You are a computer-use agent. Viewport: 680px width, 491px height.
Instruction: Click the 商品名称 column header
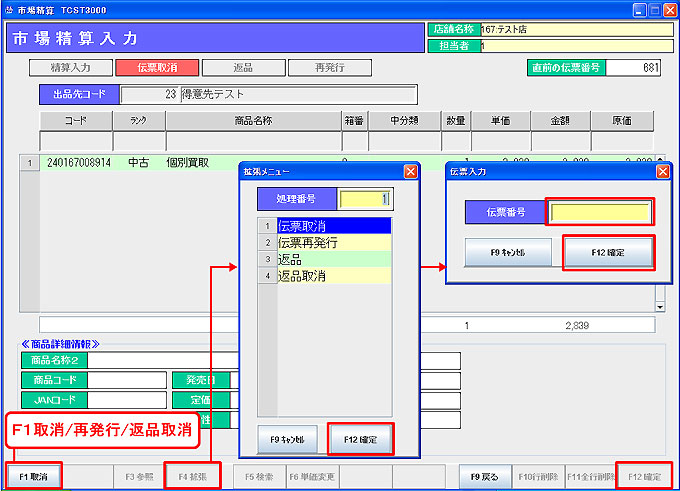[253, 121]
